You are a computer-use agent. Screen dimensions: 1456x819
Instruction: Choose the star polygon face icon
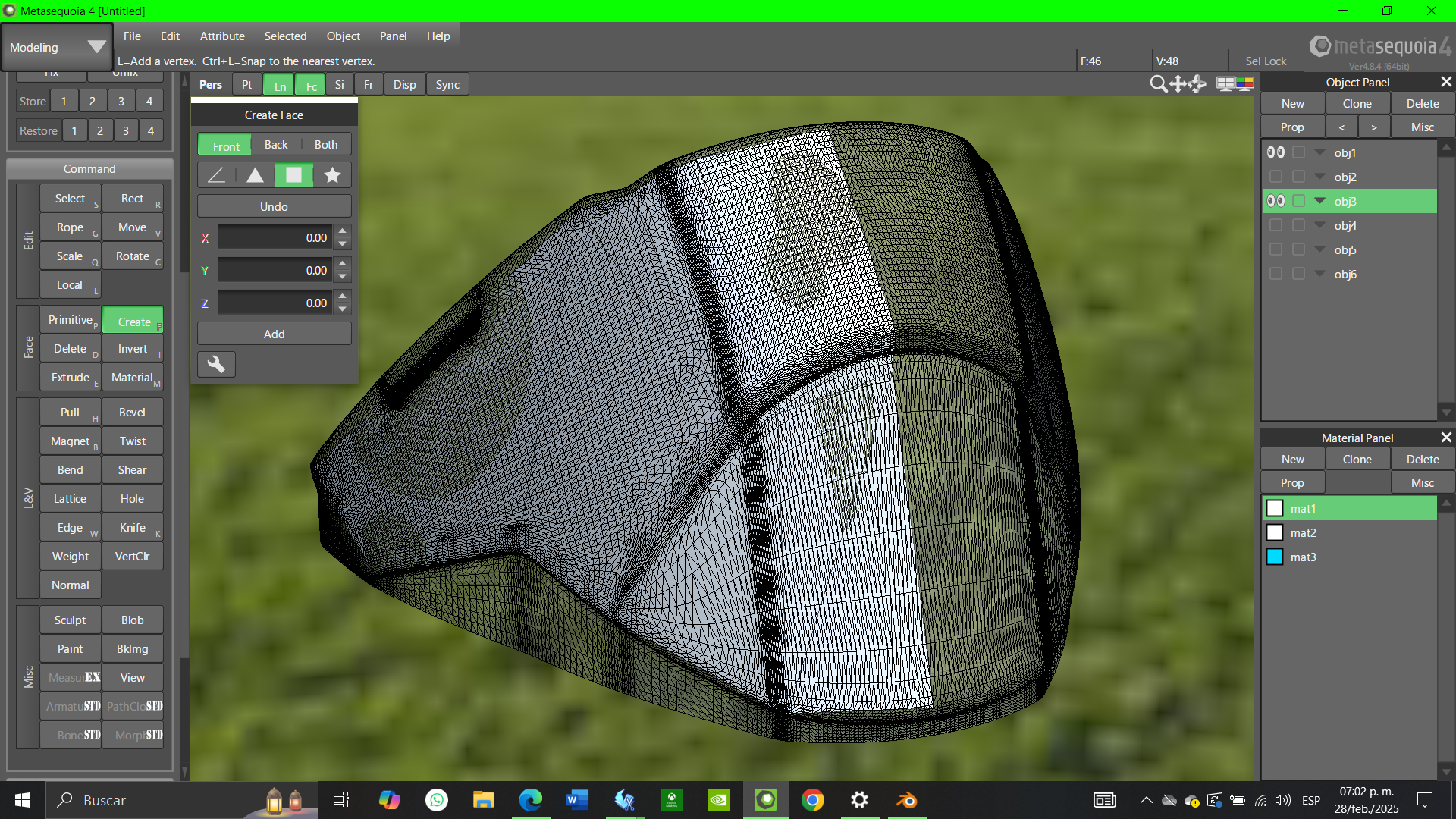pos(332,176)
